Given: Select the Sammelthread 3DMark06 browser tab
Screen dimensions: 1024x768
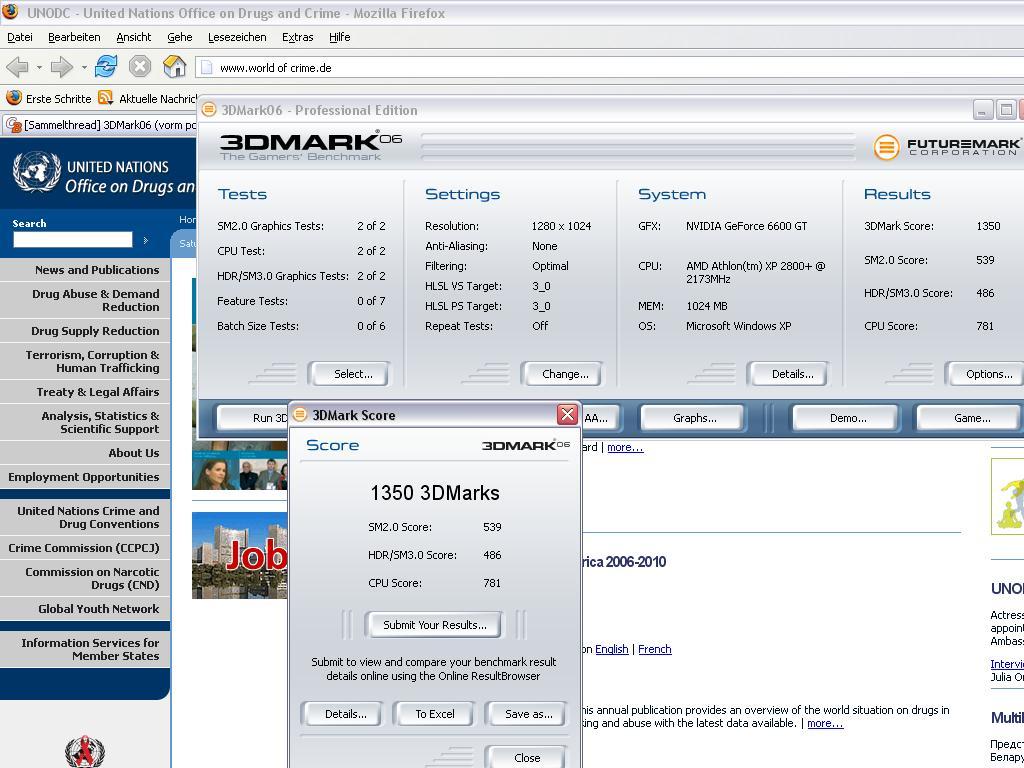Looking at the screenshot, I should click(x=101, y=125).
